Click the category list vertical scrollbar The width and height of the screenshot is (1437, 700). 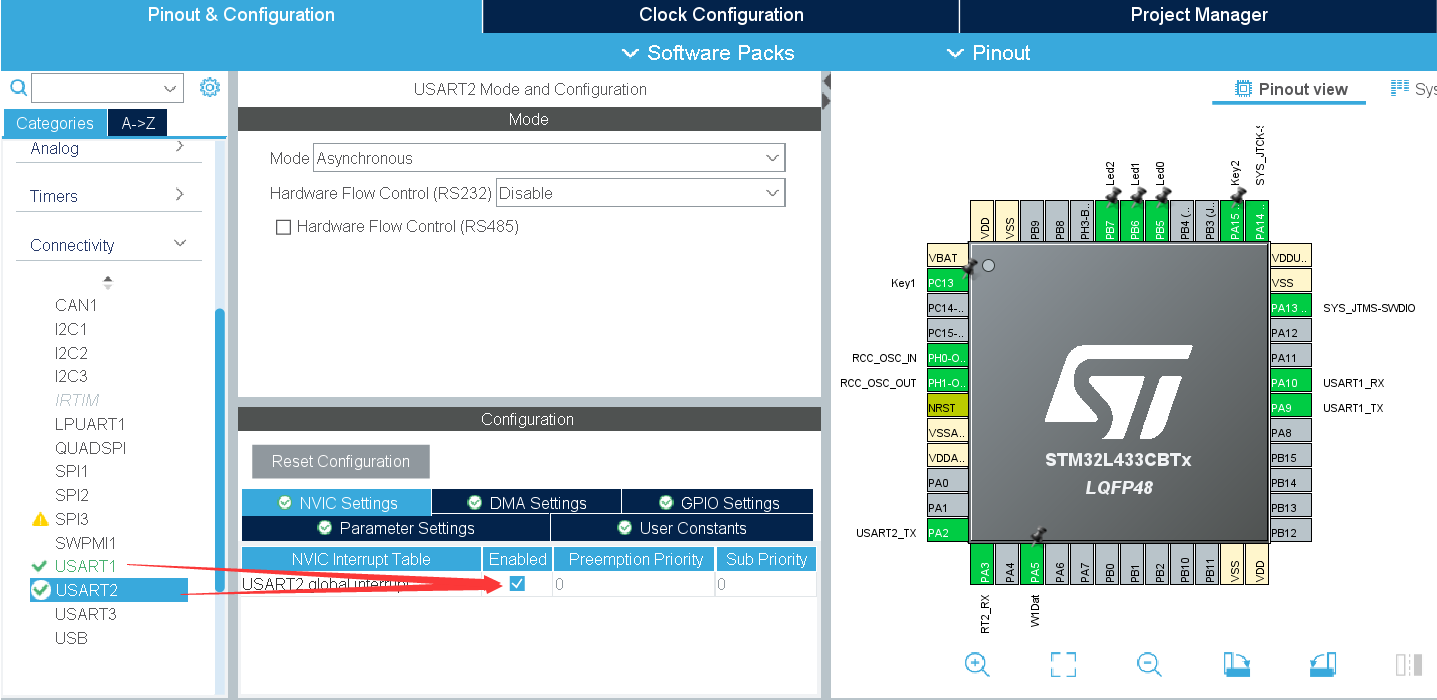pos(220,450)
